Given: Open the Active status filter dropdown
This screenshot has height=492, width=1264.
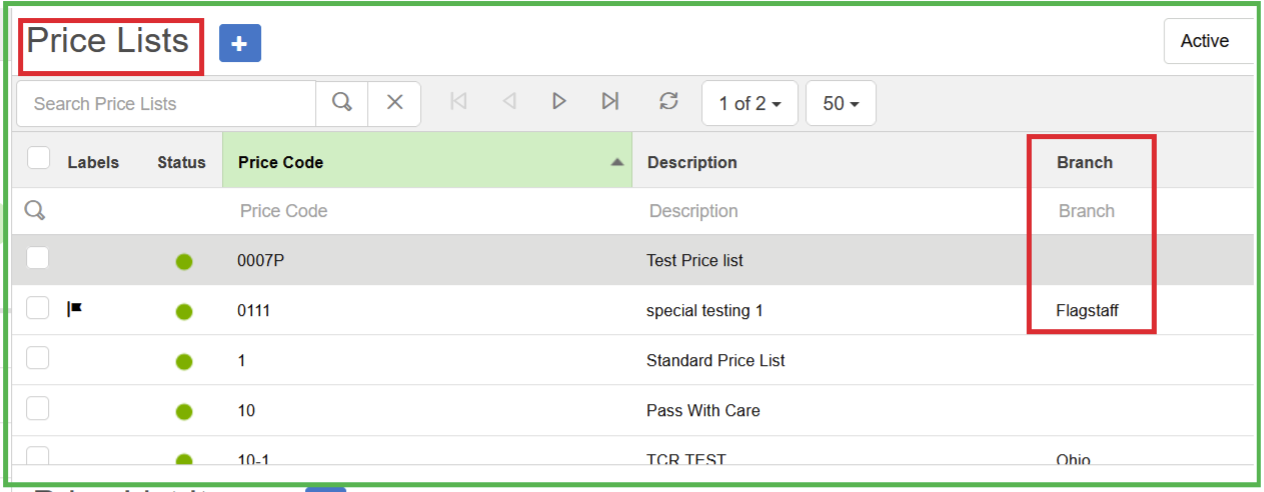Looking at the screenshot, I should coord(1207,42).
